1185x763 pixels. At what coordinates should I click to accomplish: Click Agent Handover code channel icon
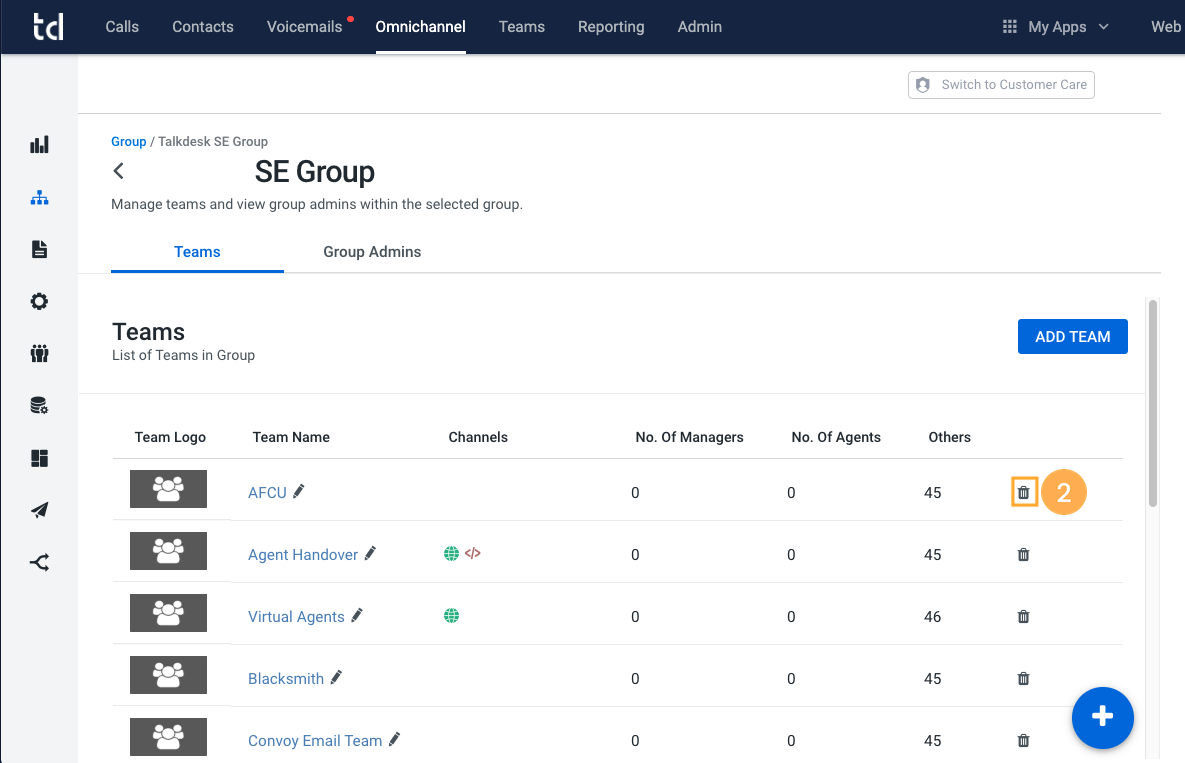pos(472,553)
